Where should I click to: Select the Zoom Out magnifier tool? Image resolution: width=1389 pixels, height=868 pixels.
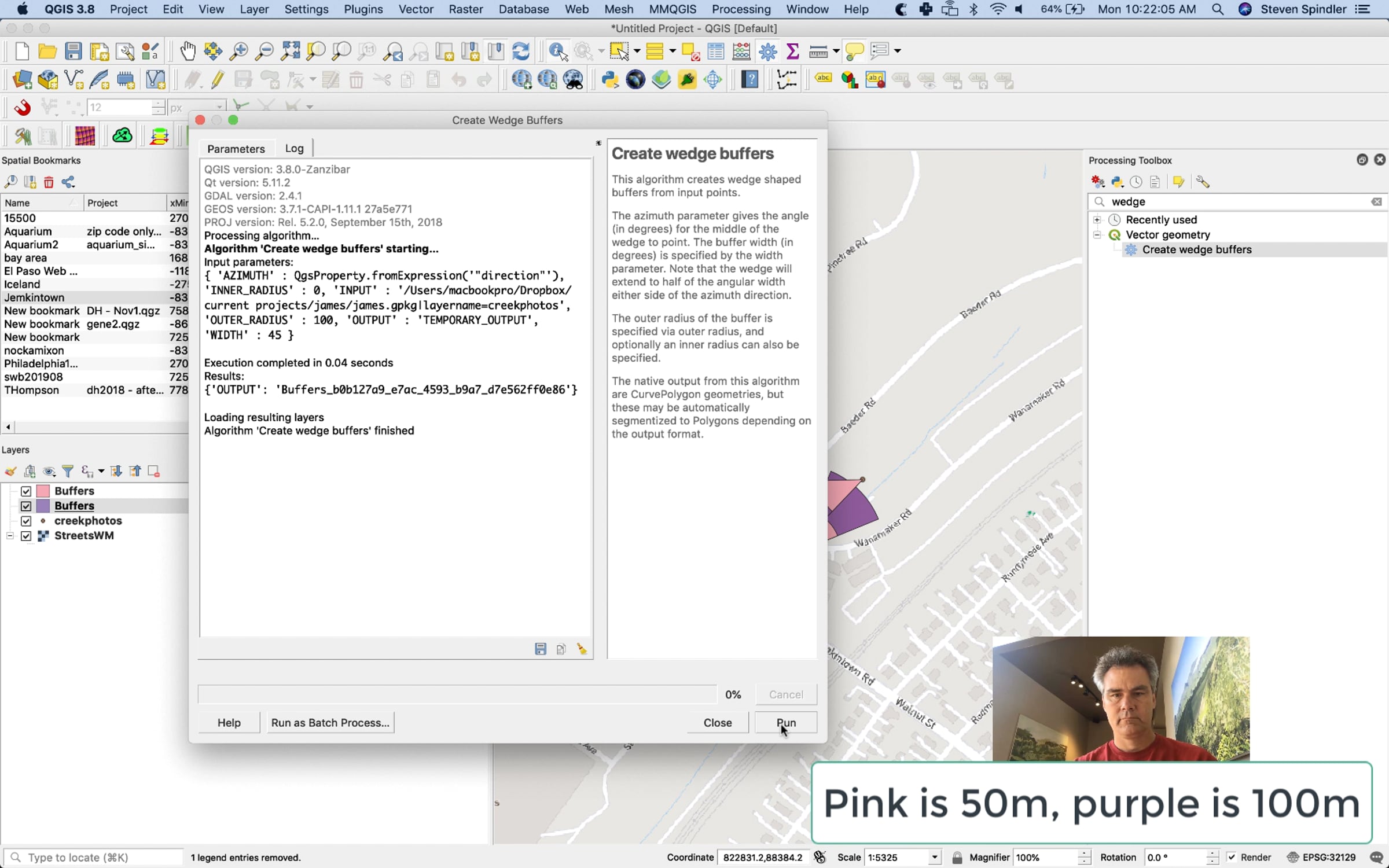[x=264, y=52]
